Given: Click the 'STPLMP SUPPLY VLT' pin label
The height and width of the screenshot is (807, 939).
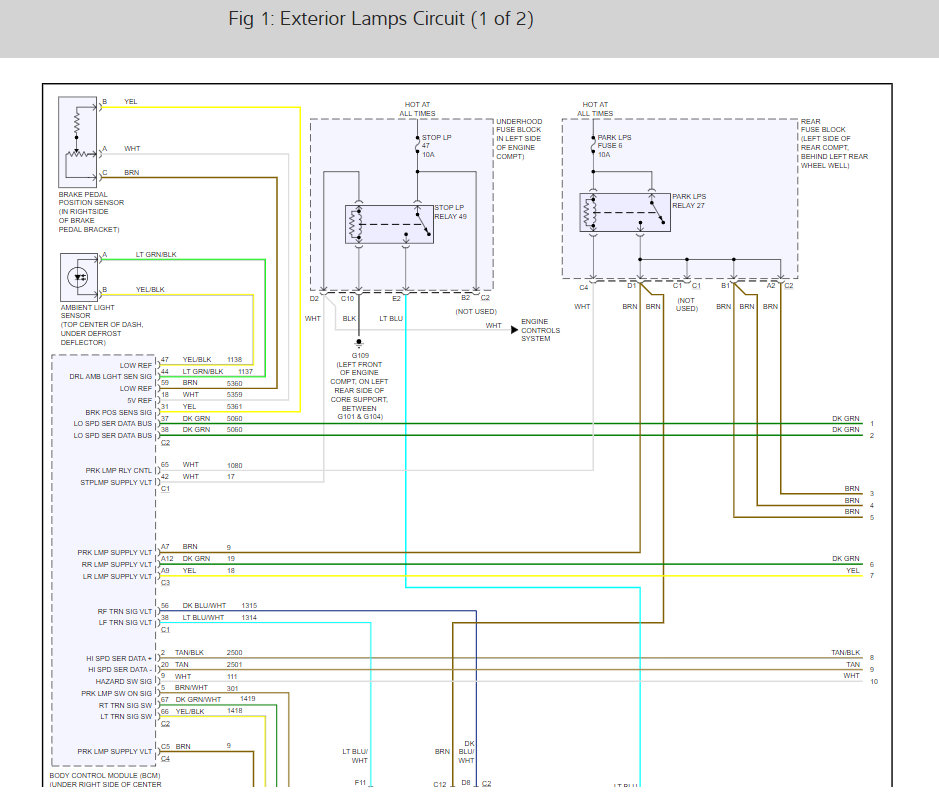Looking at the screenshot, I should (116, 483).
